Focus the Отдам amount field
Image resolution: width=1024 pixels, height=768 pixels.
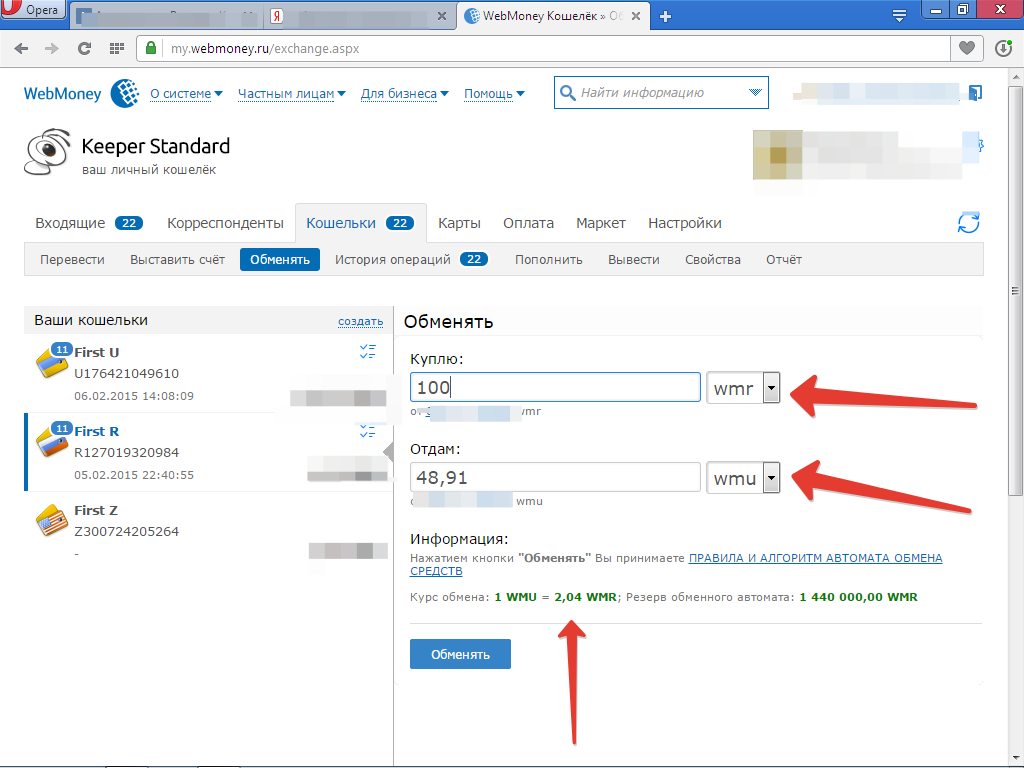pos(555,477)
